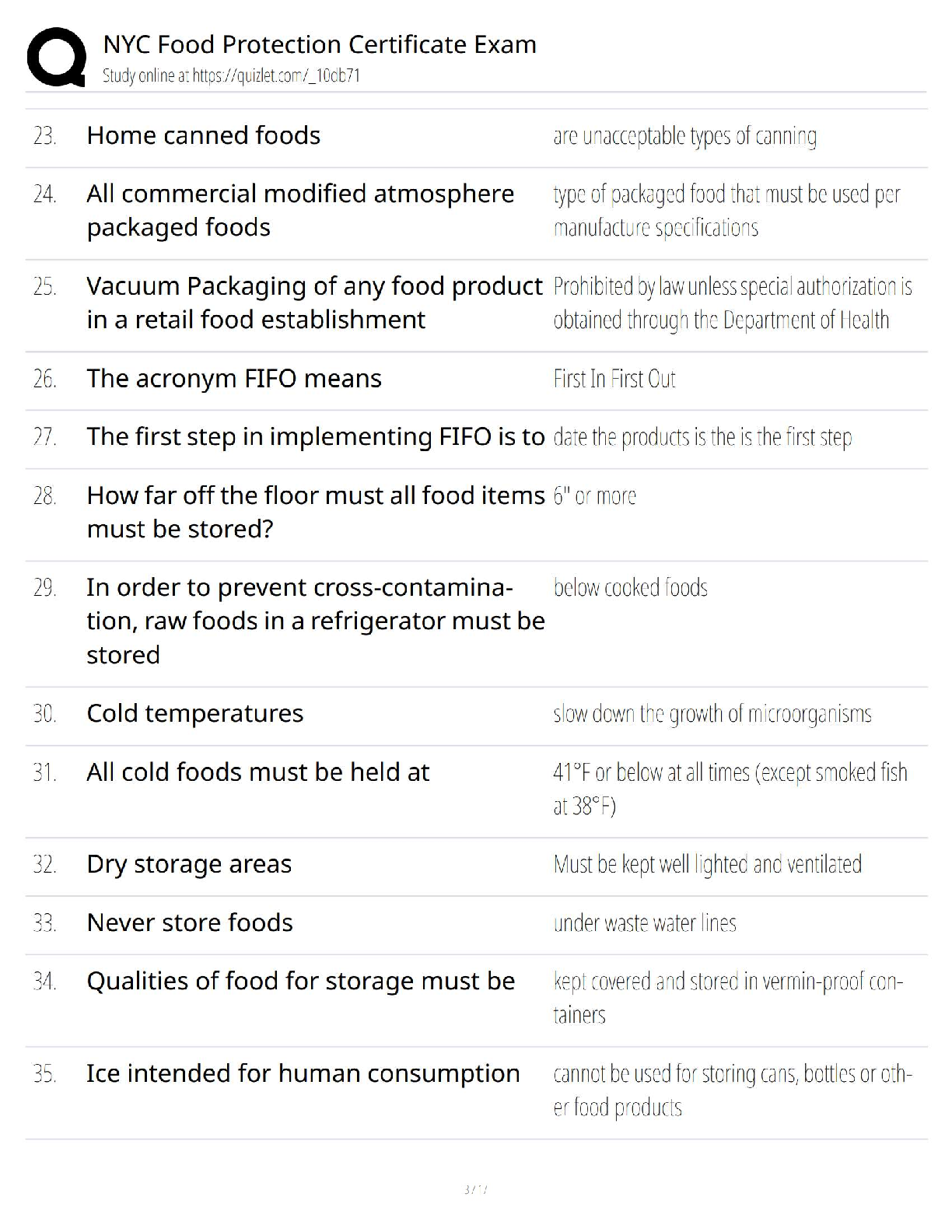Click the Ice intended for human consumption term
The width and height of the screenshot is (952, 1232).
click(x=303, y=1073)
